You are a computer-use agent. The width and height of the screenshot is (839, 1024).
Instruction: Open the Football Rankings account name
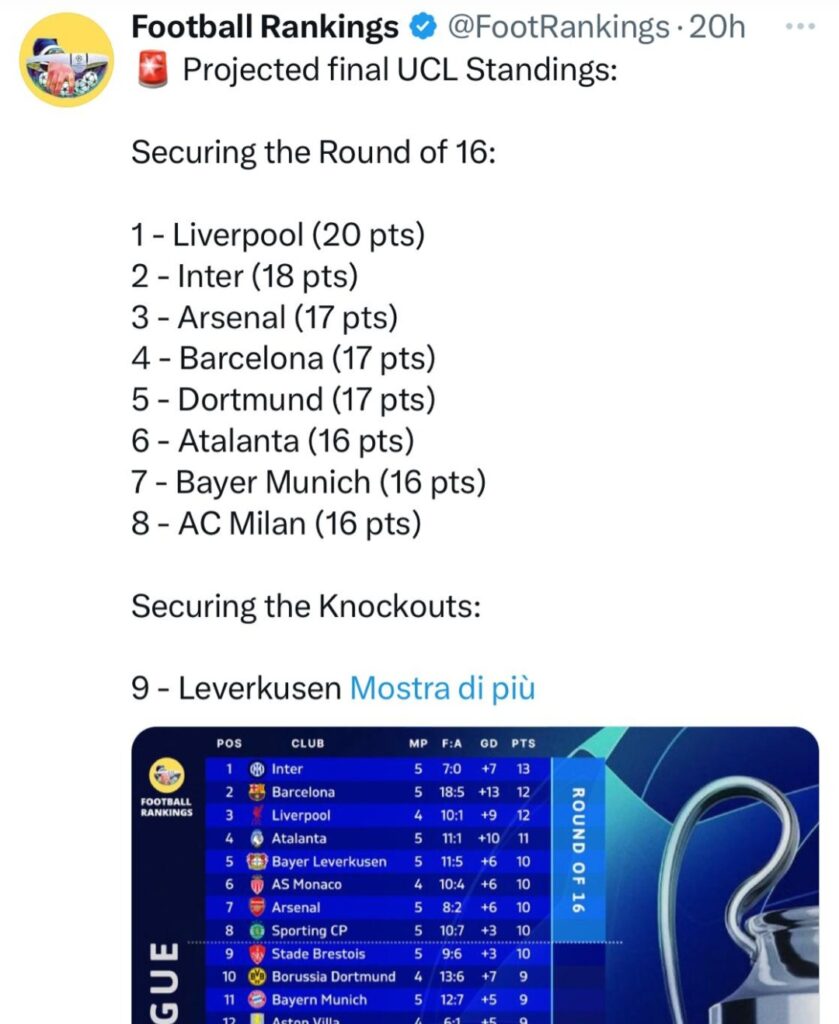265,28
